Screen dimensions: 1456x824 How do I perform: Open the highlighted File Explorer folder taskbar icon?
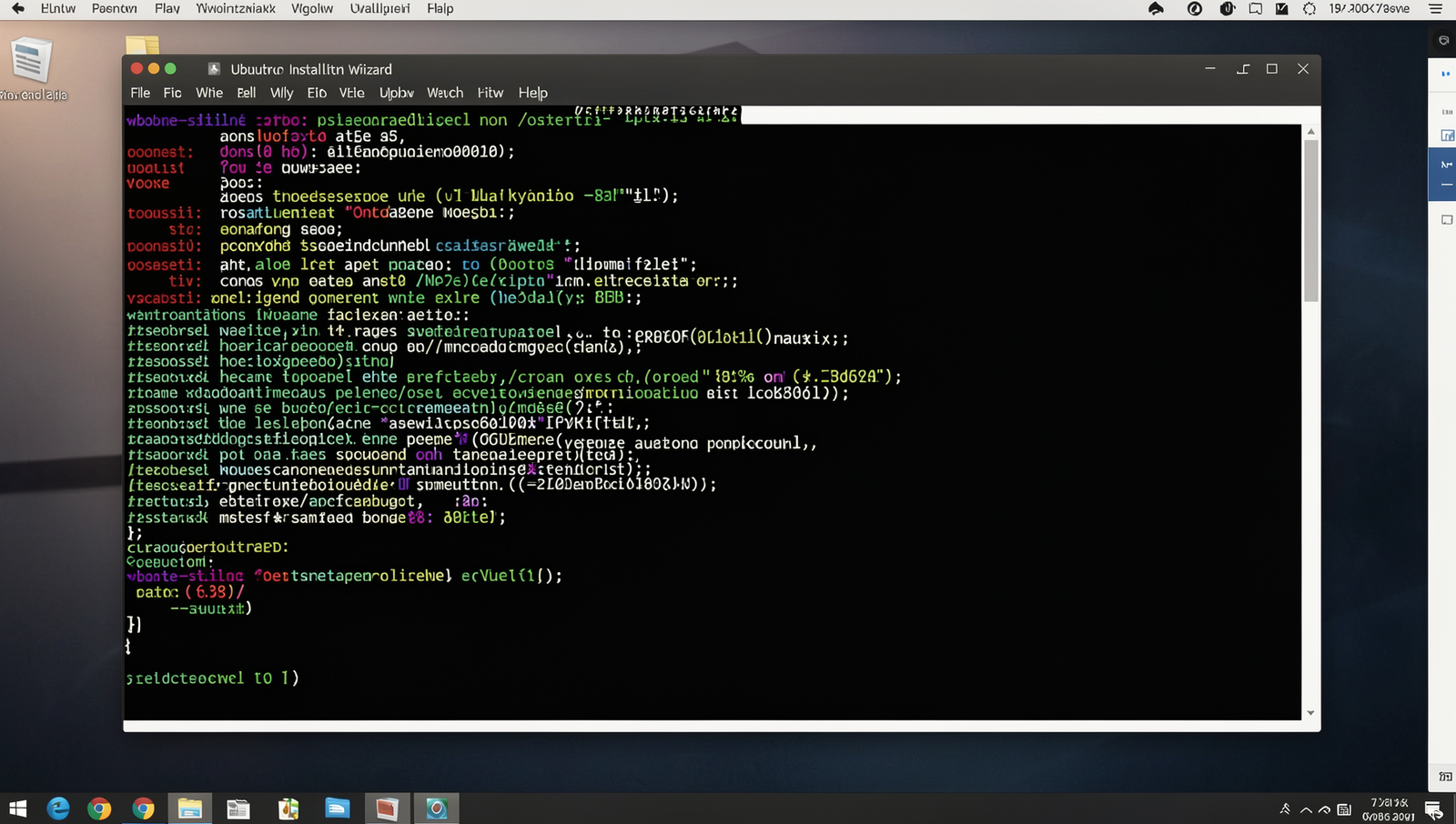tap(190, 808)
